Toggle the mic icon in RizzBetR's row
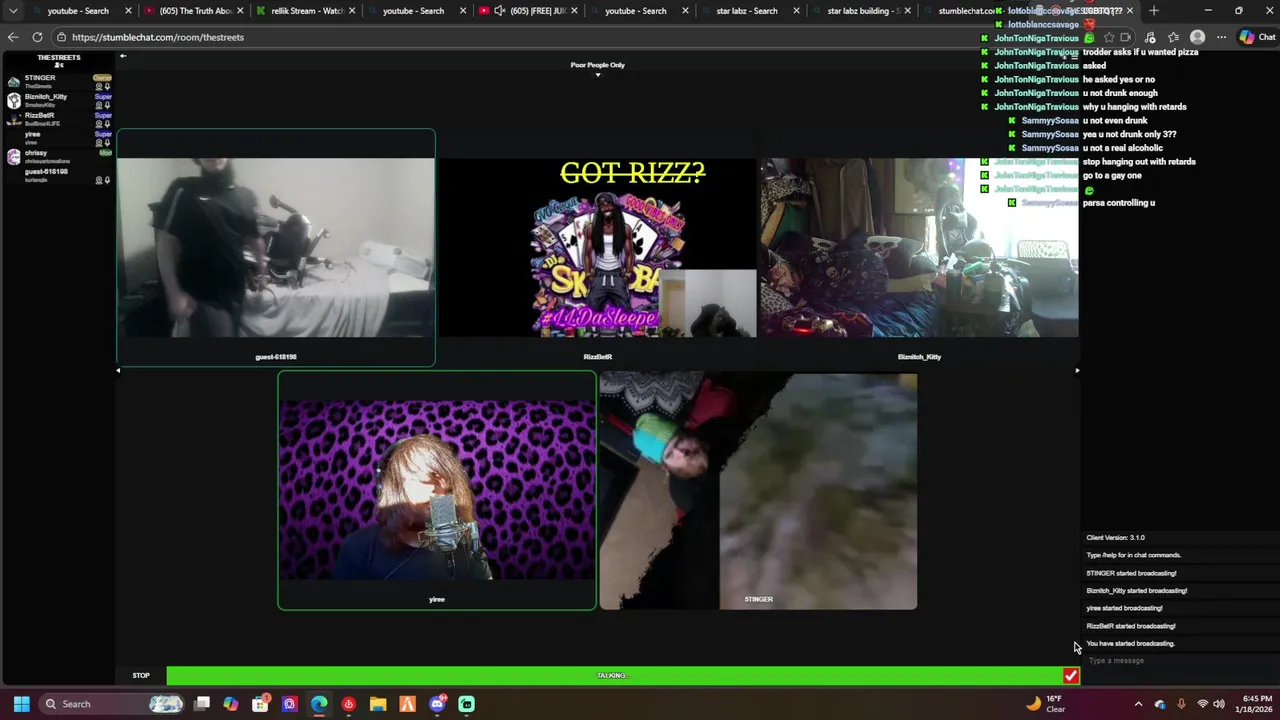Image resolution: width=1280 pixels, height=720 pixels. tap(107, 124)
